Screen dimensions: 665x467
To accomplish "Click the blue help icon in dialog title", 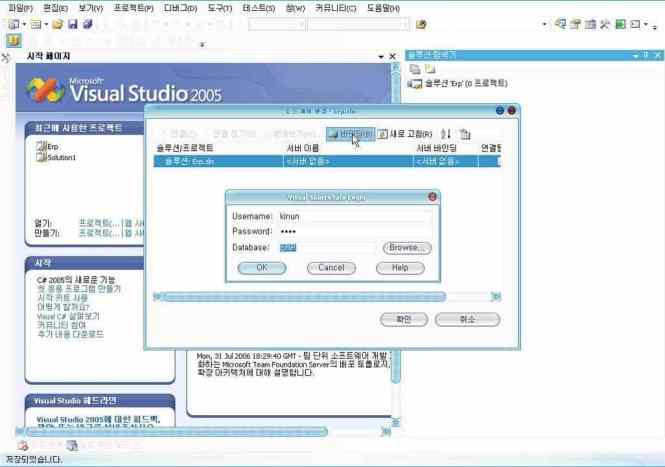I will 500,110.
